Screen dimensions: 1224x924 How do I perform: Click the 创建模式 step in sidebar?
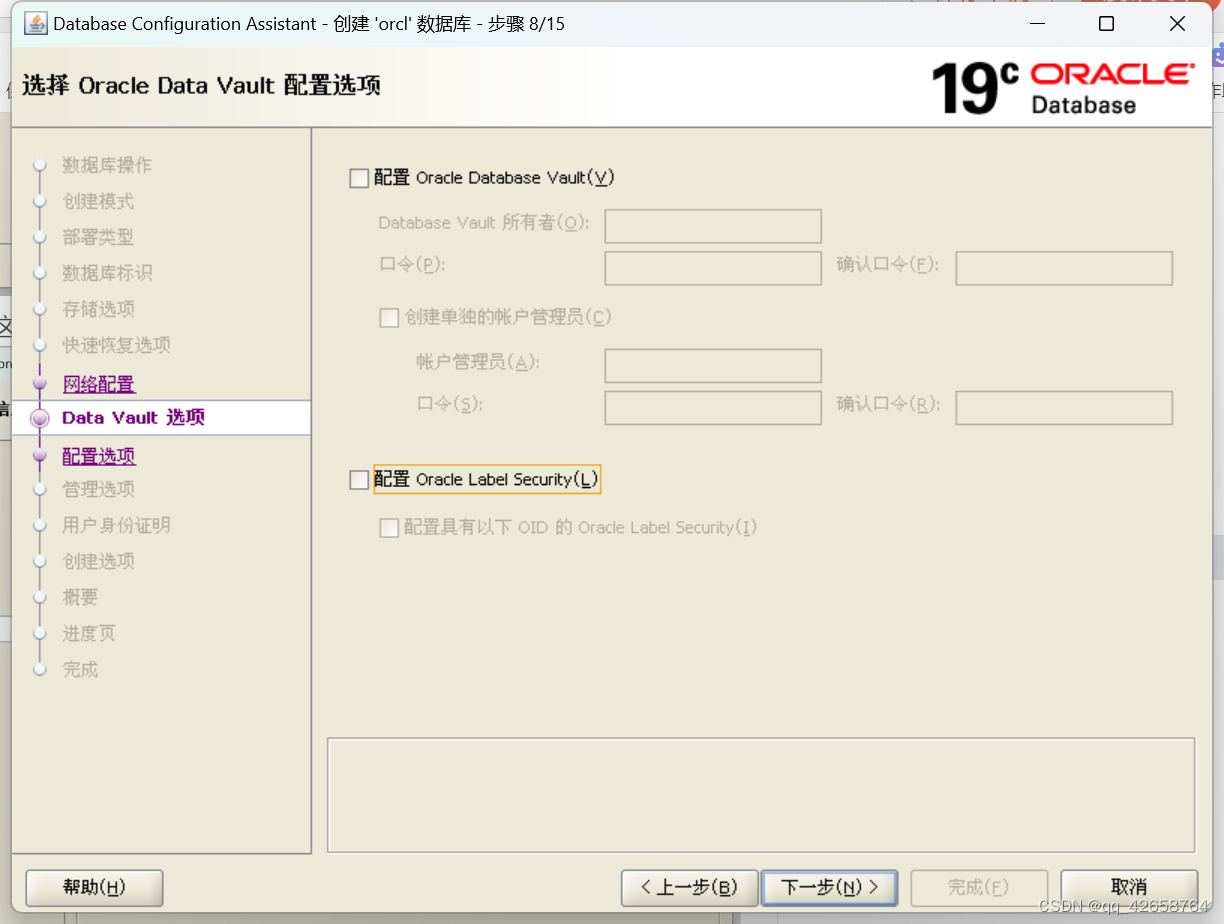98,201
